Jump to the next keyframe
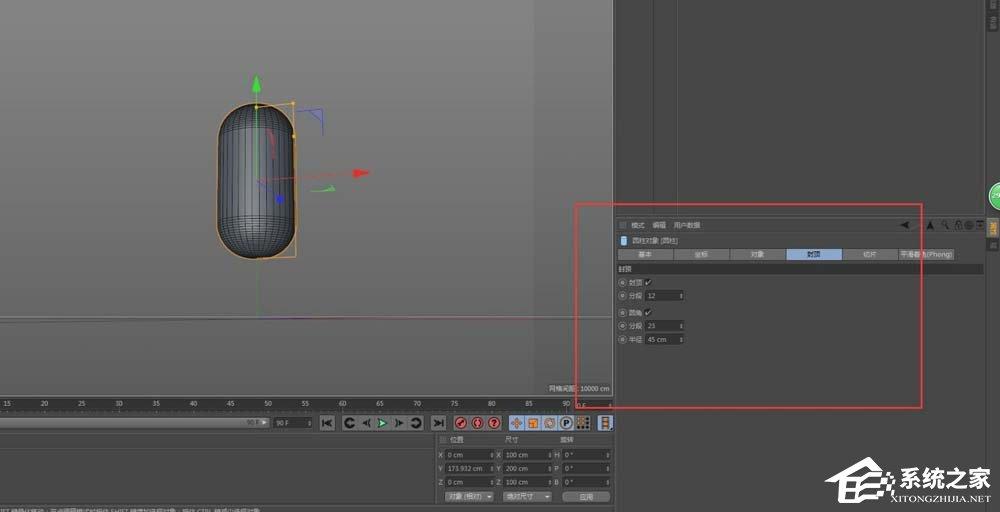1000x512 pixels. (416, 423)
